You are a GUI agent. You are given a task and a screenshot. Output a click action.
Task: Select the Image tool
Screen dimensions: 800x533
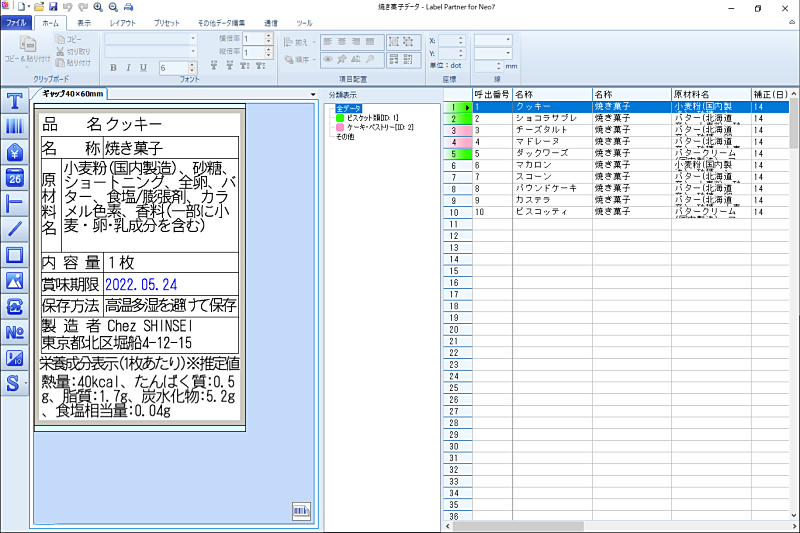tap(14, 280)
